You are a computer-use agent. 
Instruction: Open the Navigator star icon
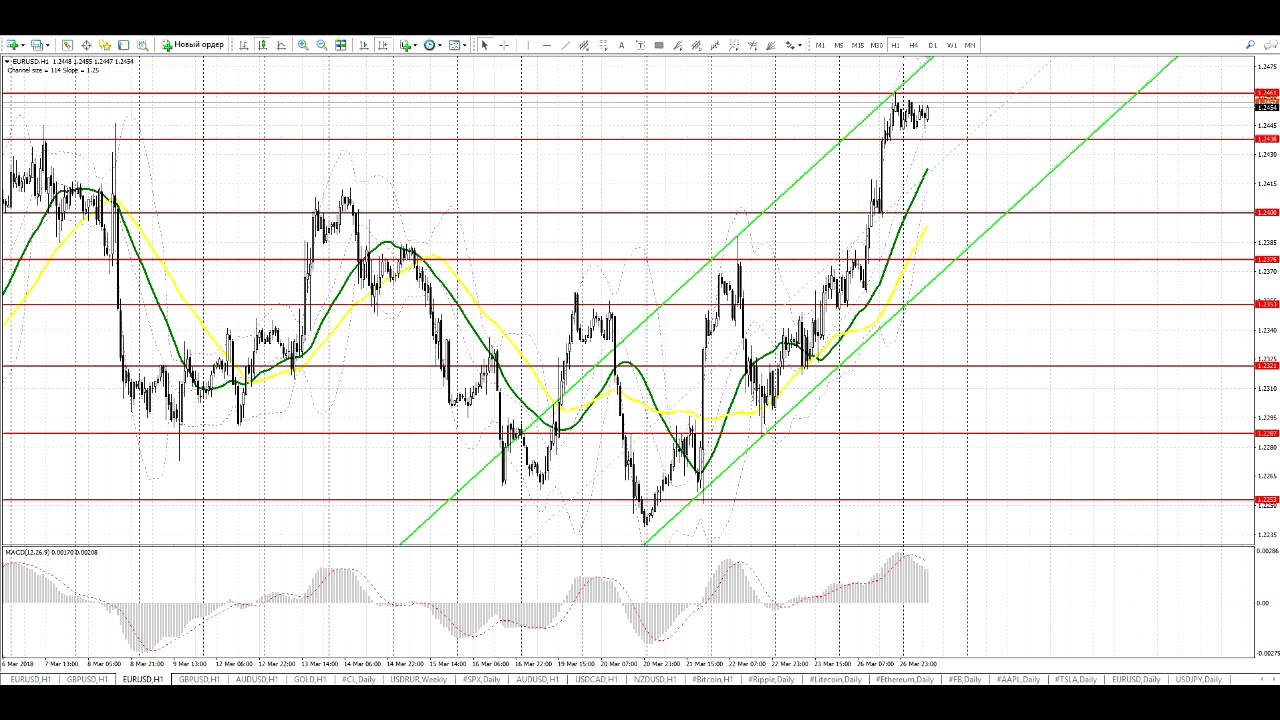coord(105,45)
